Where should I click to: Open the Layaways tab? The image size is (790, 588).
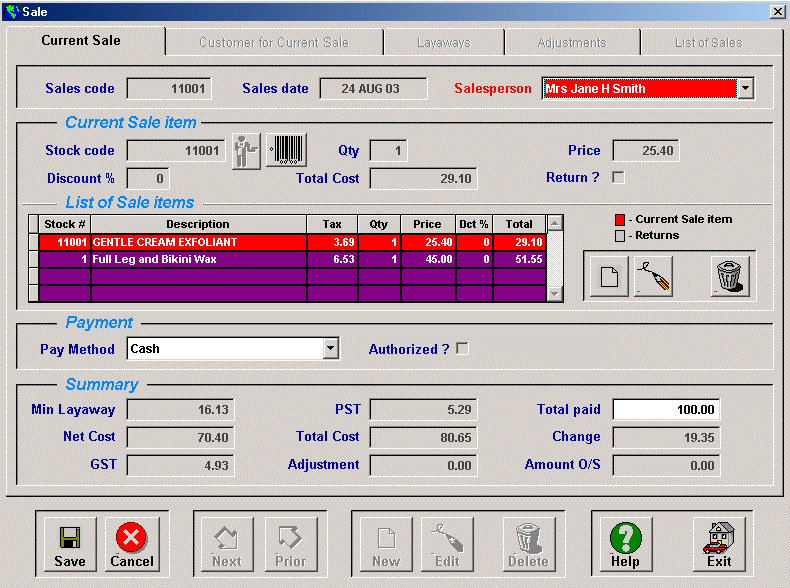coord(444,43)
